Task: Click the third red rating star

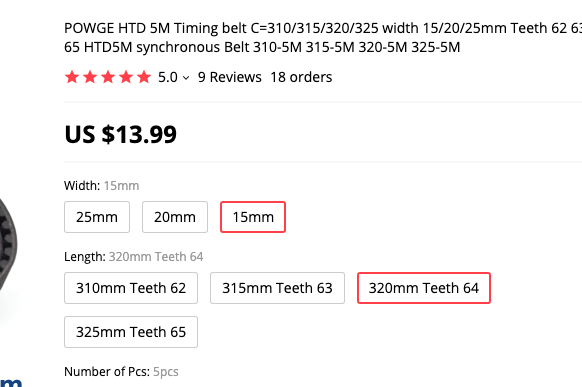Action: [108, 77]
